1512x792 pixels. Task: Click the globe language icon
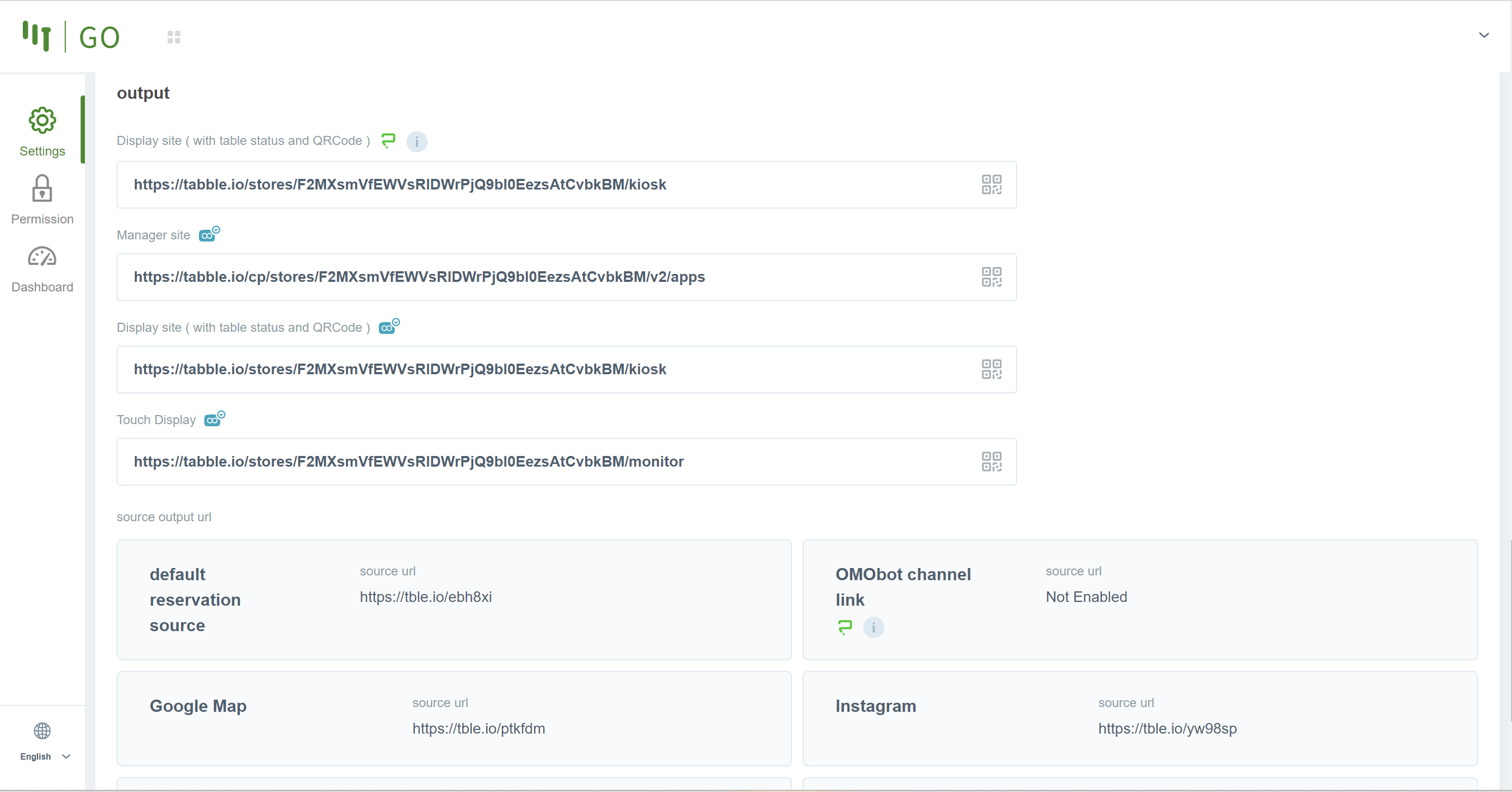[42, 731]
